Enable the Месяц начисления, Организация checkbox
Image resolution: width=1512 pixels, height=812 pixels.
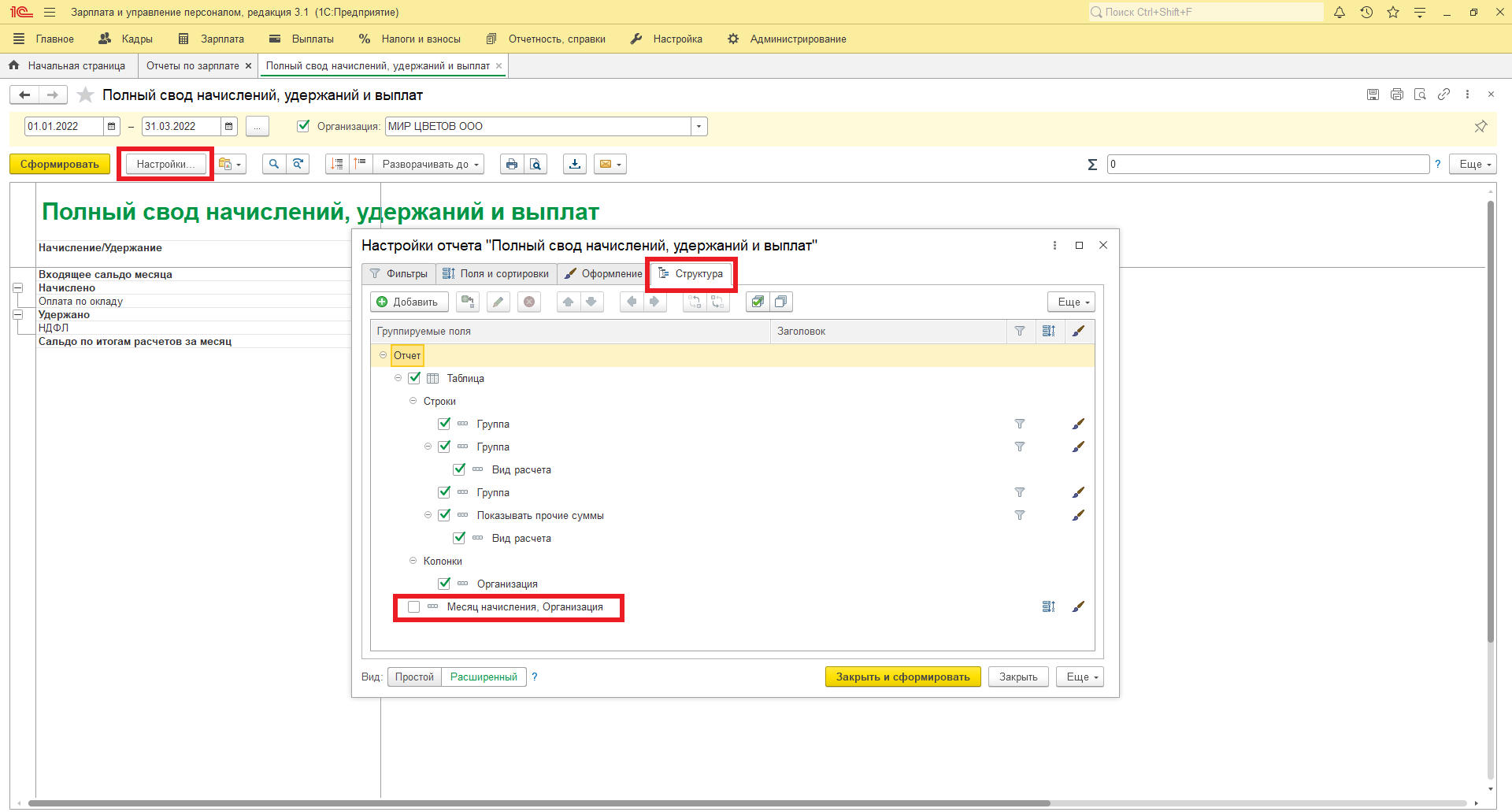[414, 607]
